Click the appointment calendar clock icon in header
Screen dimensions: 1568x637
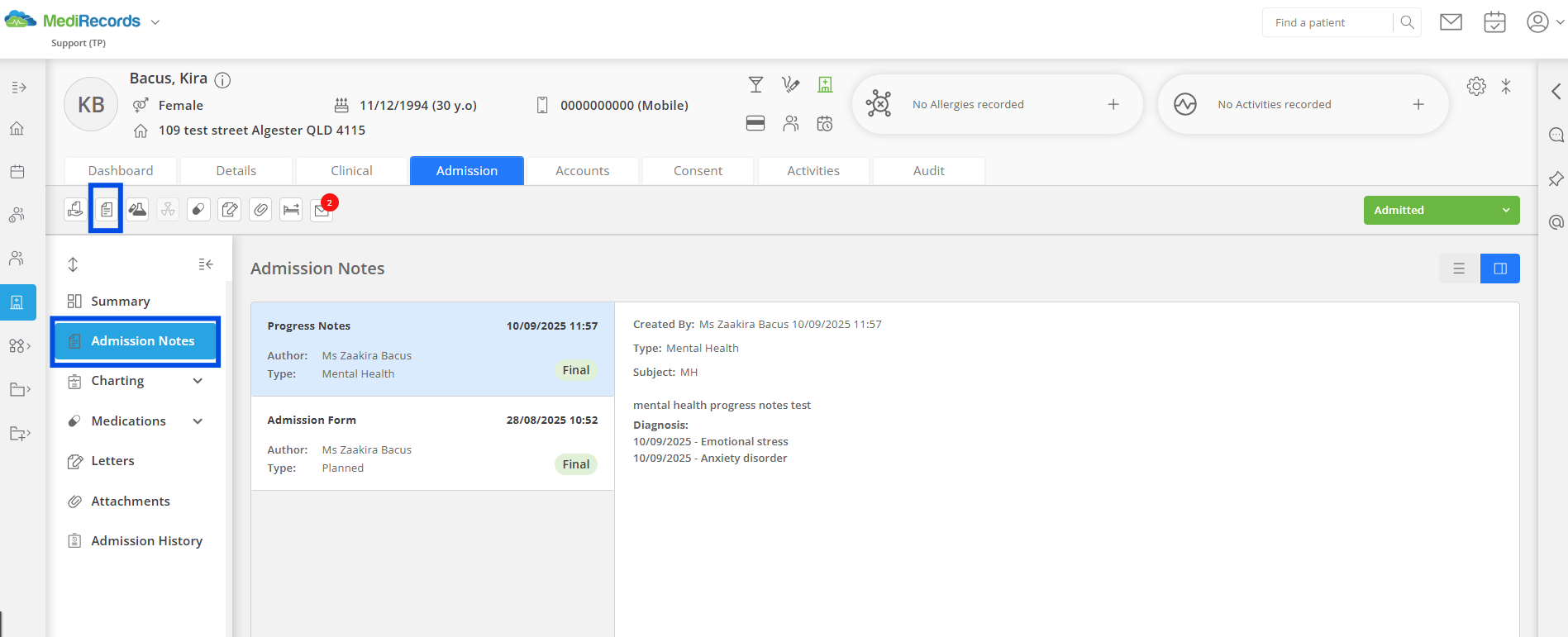[825, 123]
